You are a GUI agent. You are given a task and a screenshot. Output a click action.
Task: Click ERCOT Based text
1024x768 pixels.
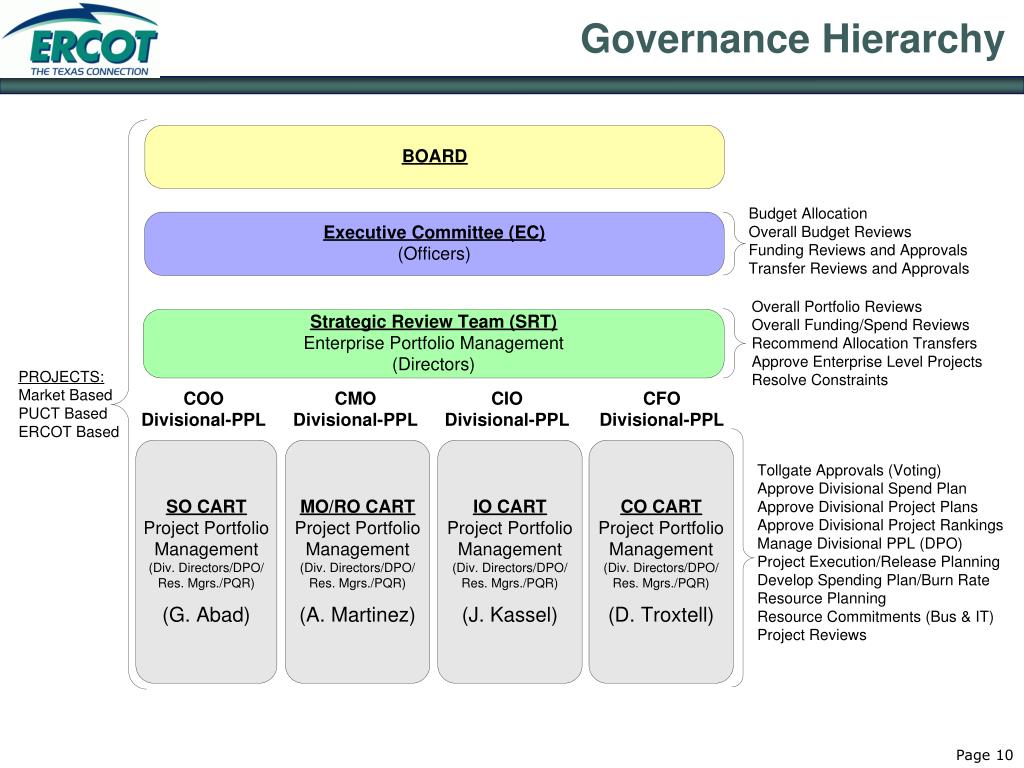point(69,432)
